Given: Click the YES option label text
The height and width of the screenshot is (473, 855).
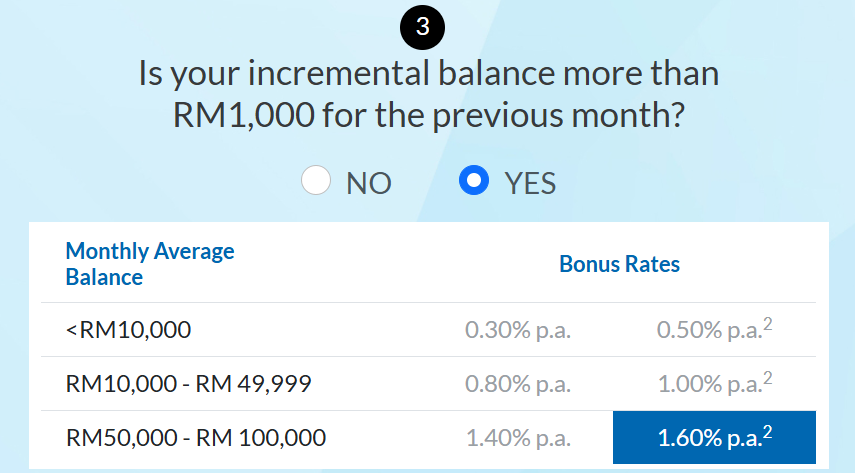Looking at the screenshot, I should 530,183.
